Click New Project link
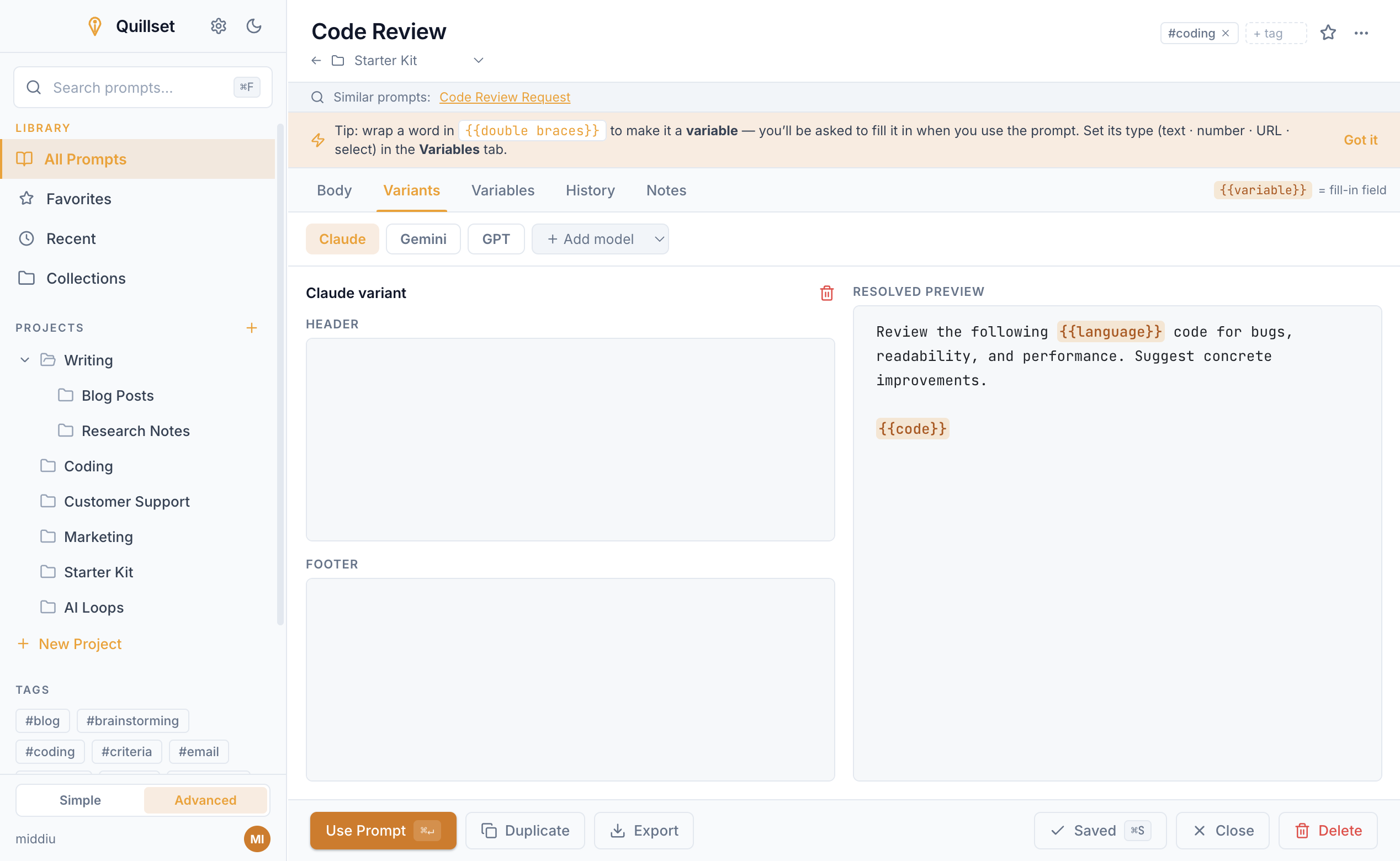The width and height of the screenshot is (1400, 861). coord(70,644)
